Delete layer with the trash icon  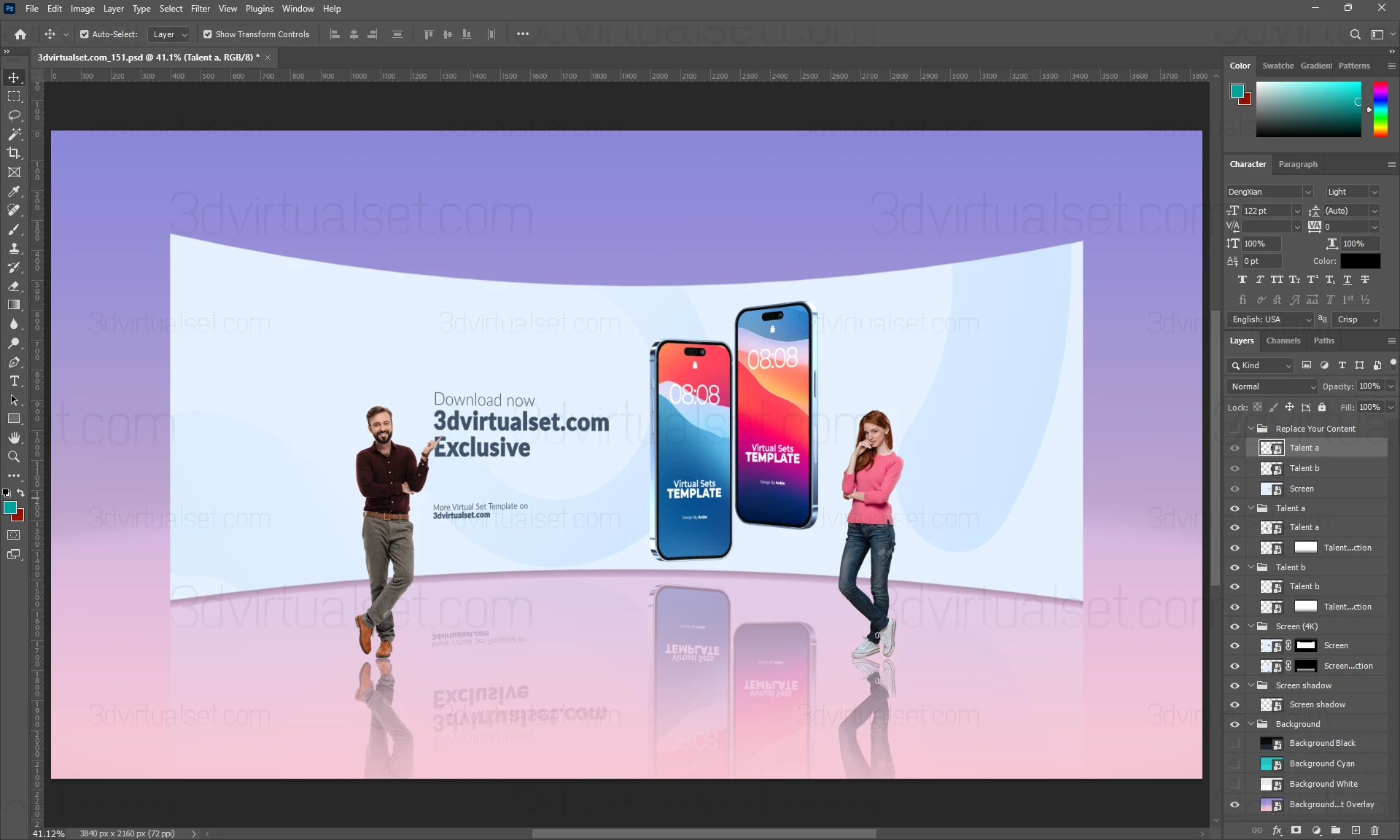click(x=1374, y=830)
